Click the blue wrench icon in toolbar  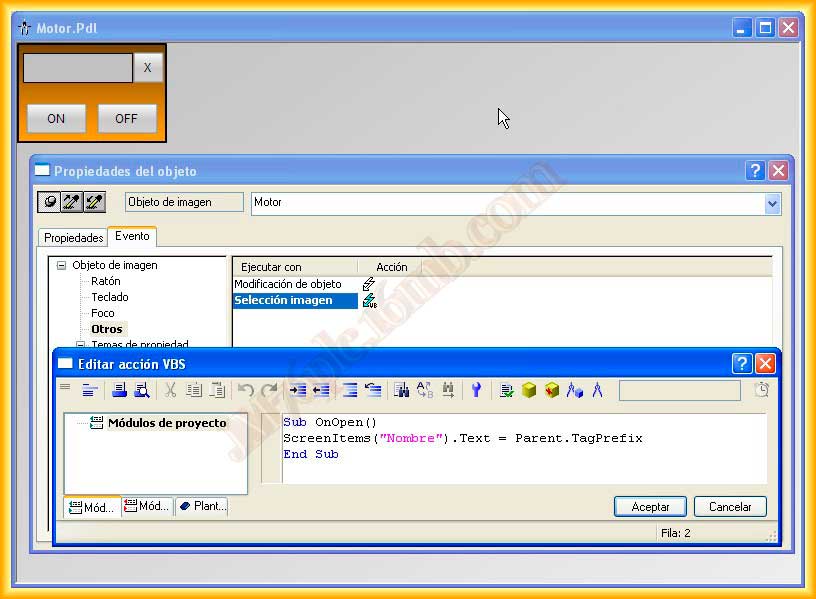pos(476,390)
